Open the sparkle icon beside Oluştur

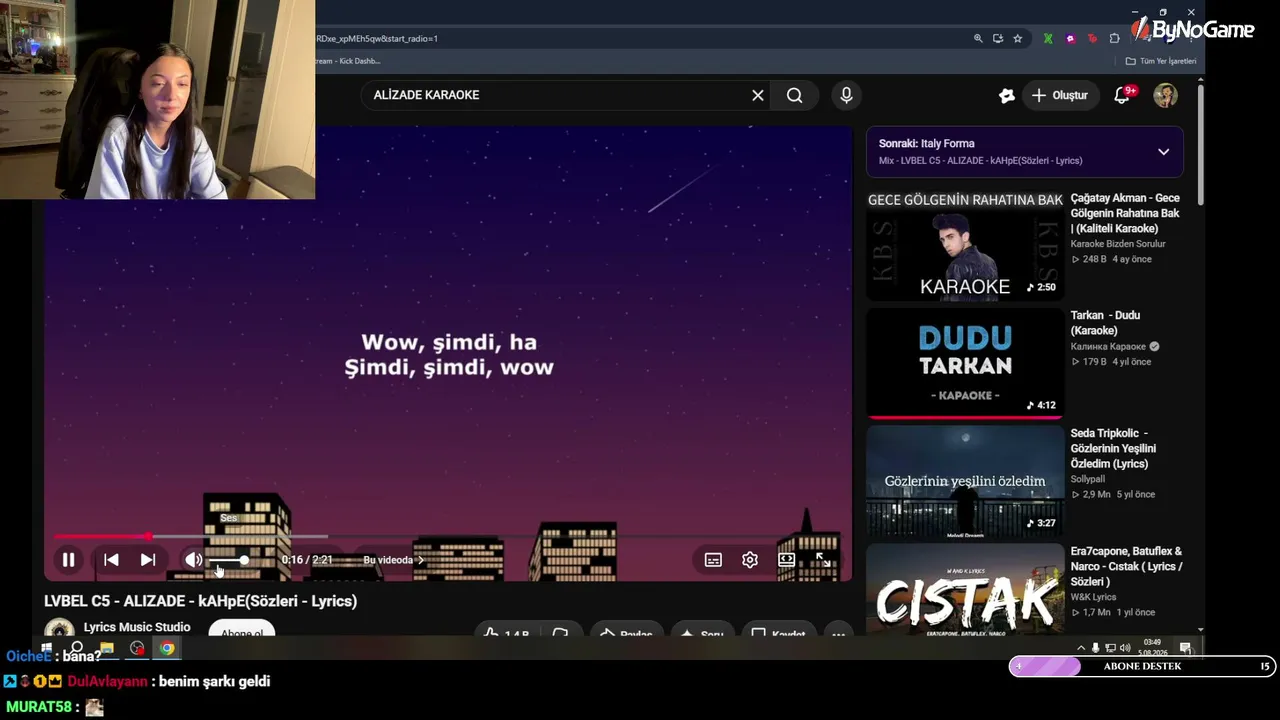(1007, 95)
